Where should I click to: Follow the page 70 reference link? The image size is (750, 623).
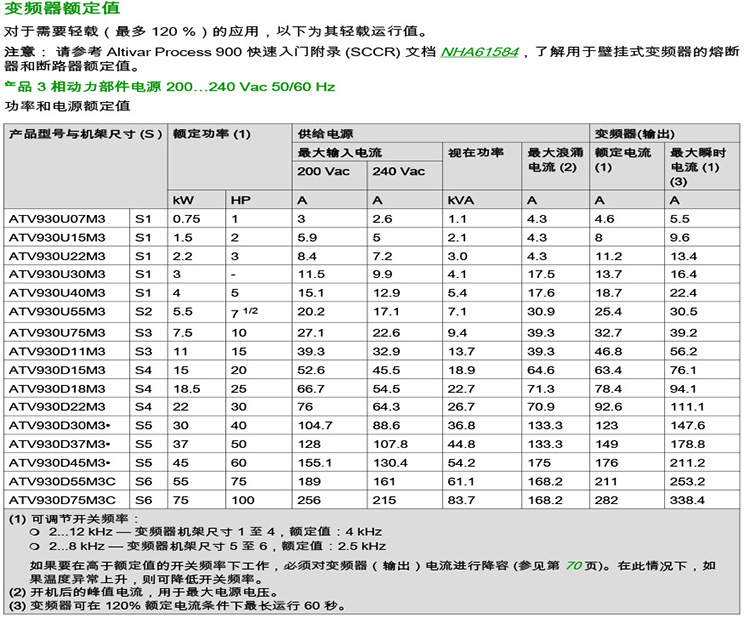(x=573, y=566)
